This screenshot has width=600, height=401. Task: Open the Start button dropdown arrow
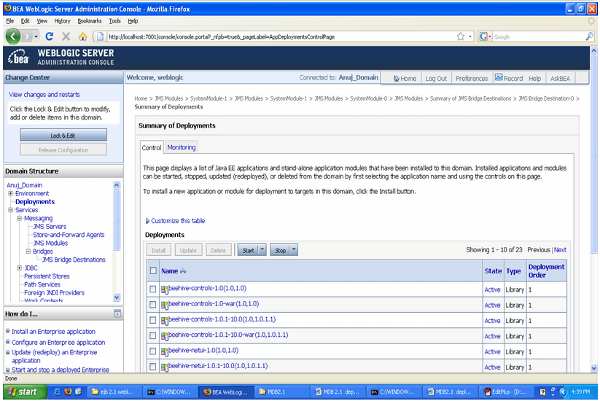coord(262,250)
